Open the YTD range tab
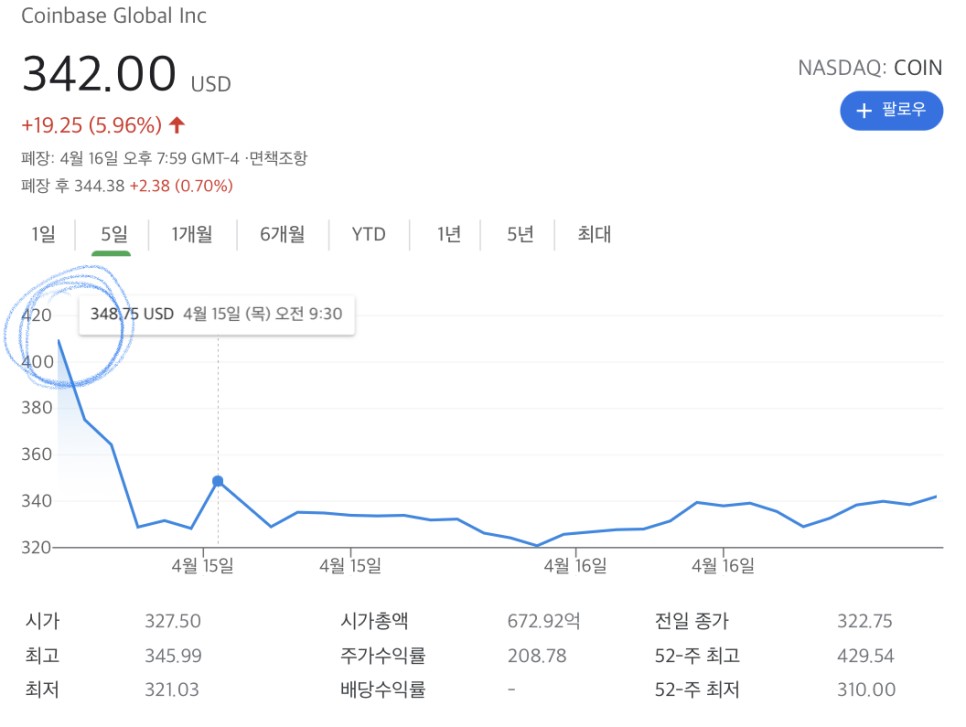This screenshot has height=727, width=966. tap(368, 235)
